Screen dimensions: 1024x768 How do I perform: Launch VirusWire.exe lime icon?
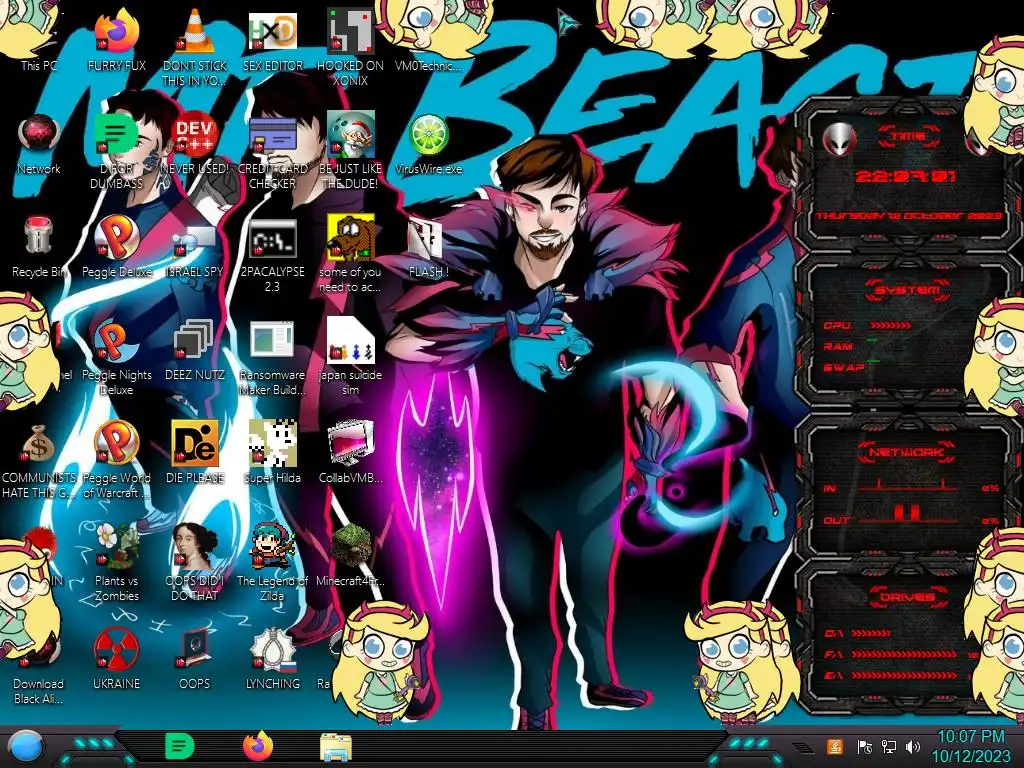(428, 135)
